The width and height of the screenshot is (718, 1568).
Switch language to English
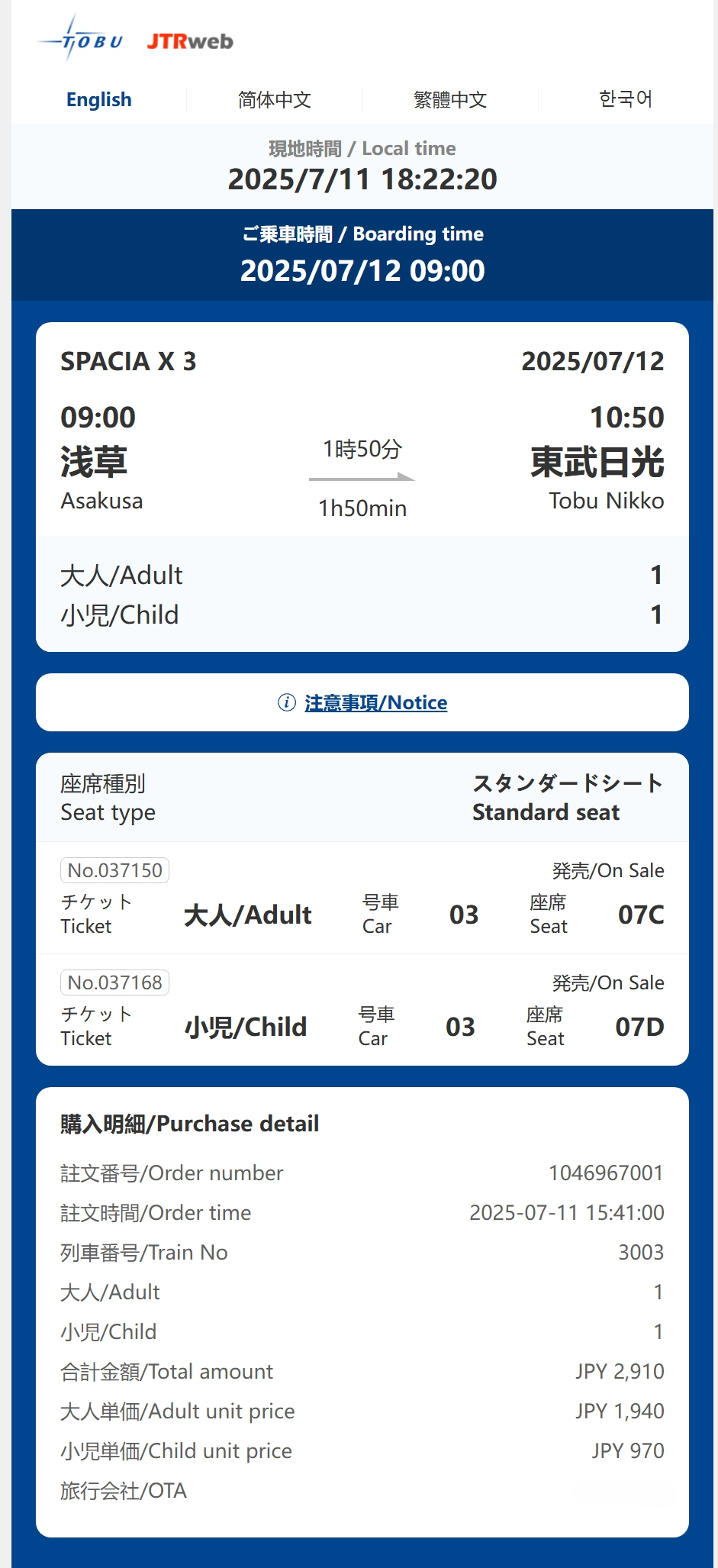coord(99,99)
